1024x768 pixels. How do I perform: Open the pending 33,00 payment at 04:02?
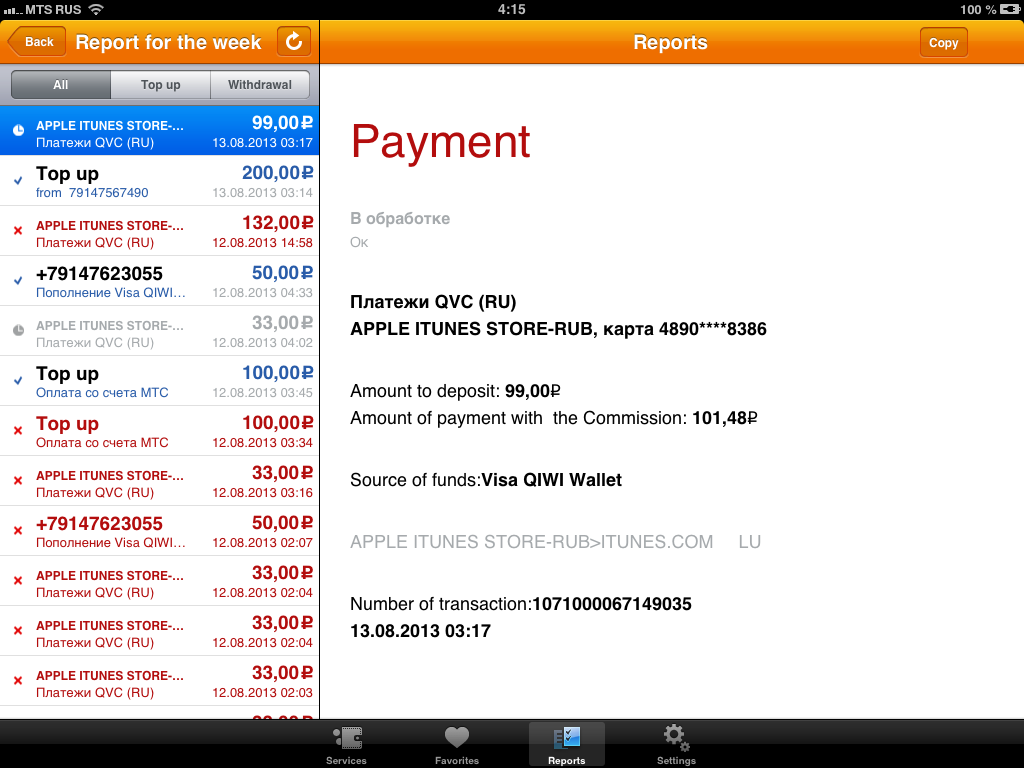pos(159,330)
